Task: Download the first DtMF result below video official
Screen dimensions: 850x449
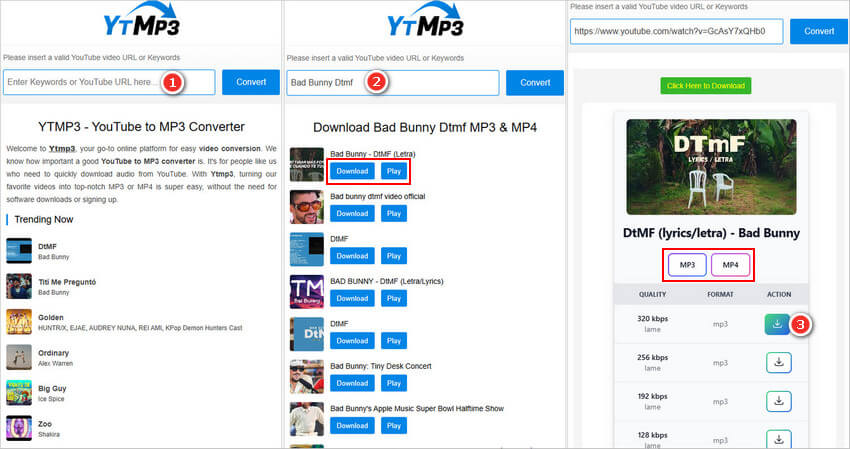Action: click(352, 256)
